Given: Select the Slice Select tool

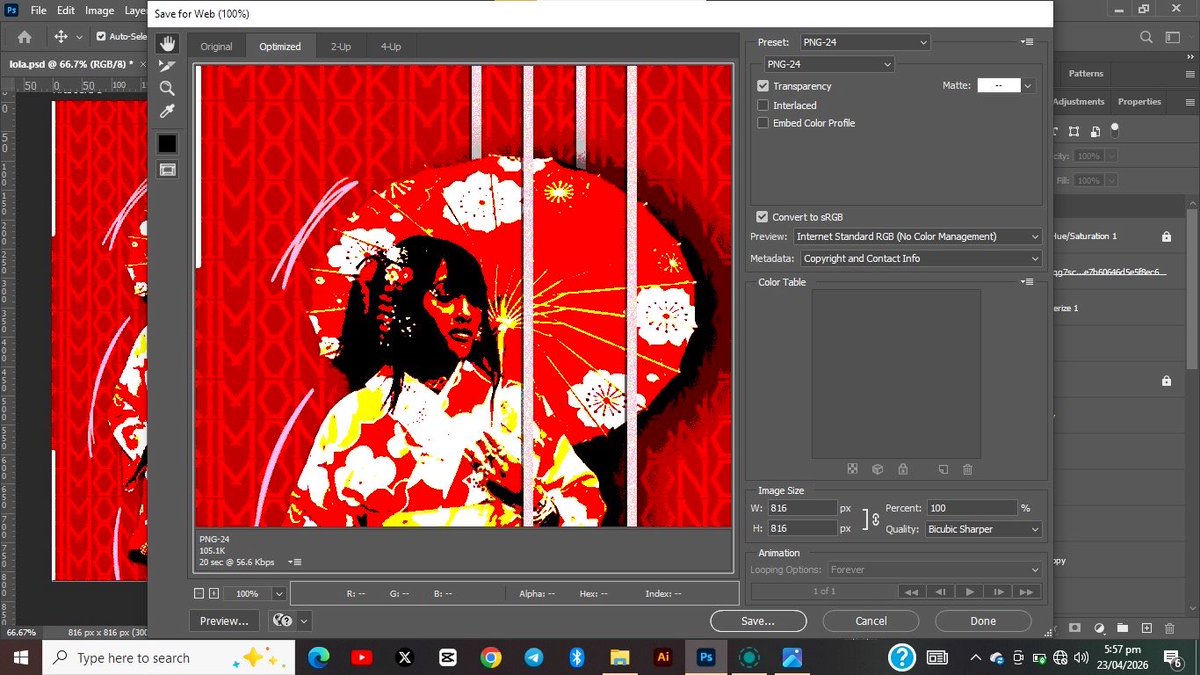Looking at the screenshot, I should pyautogui.click(x=167, y=66).
